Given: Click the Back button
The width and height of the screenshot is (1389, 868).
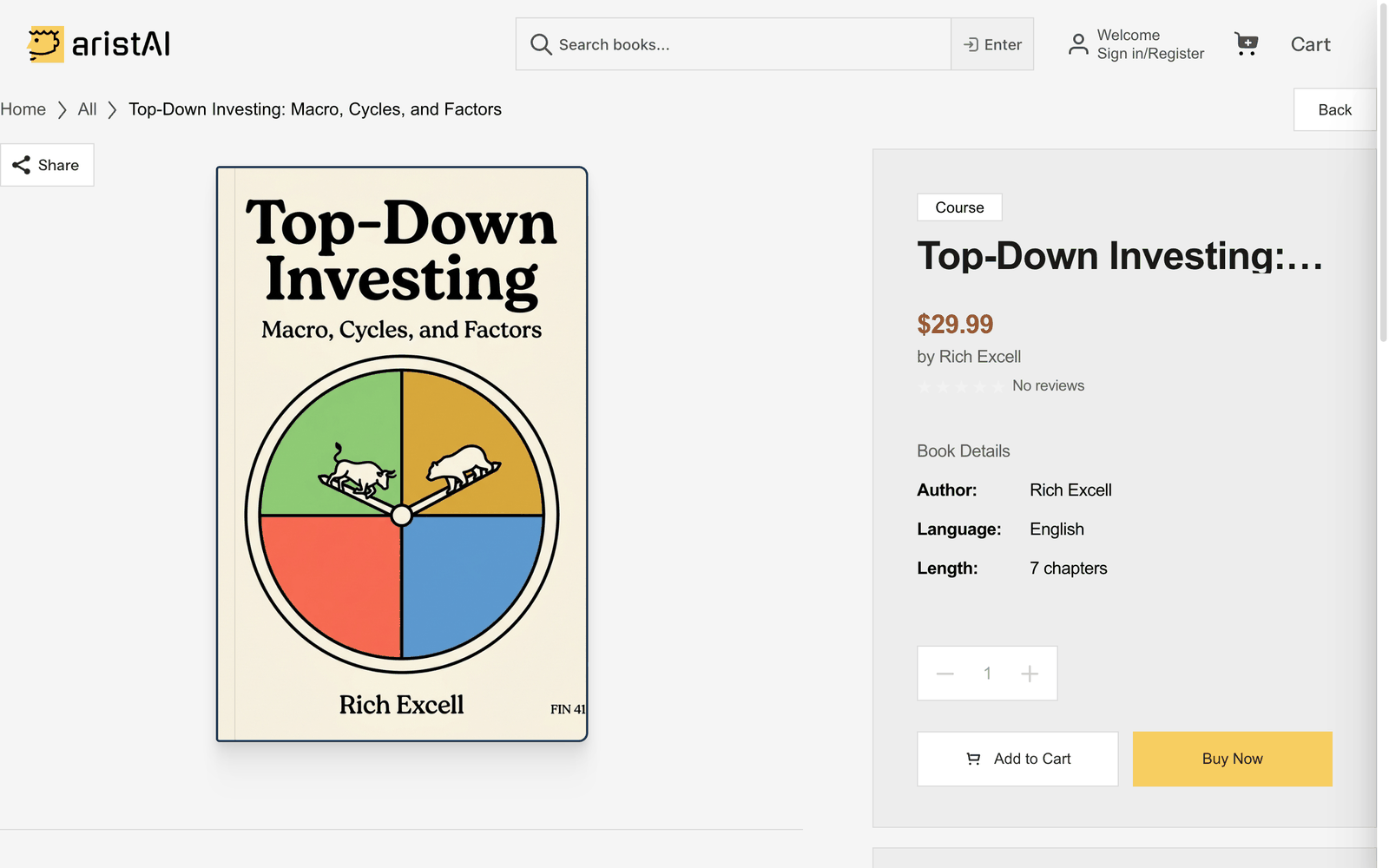Looking at the screenshot, I should click(x=1334, y=109).
